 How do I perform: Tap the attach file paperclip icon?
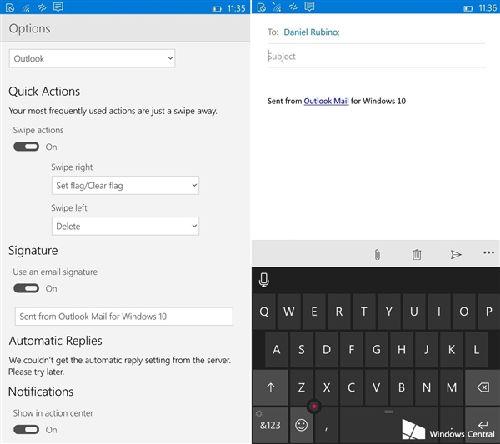(377, 254)
